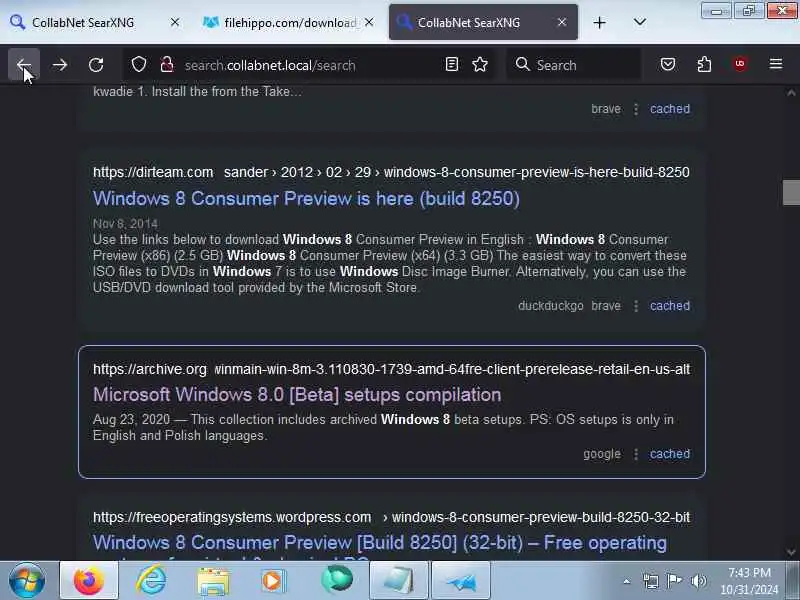Open the tracking protection shield icon

pos(139,65)
